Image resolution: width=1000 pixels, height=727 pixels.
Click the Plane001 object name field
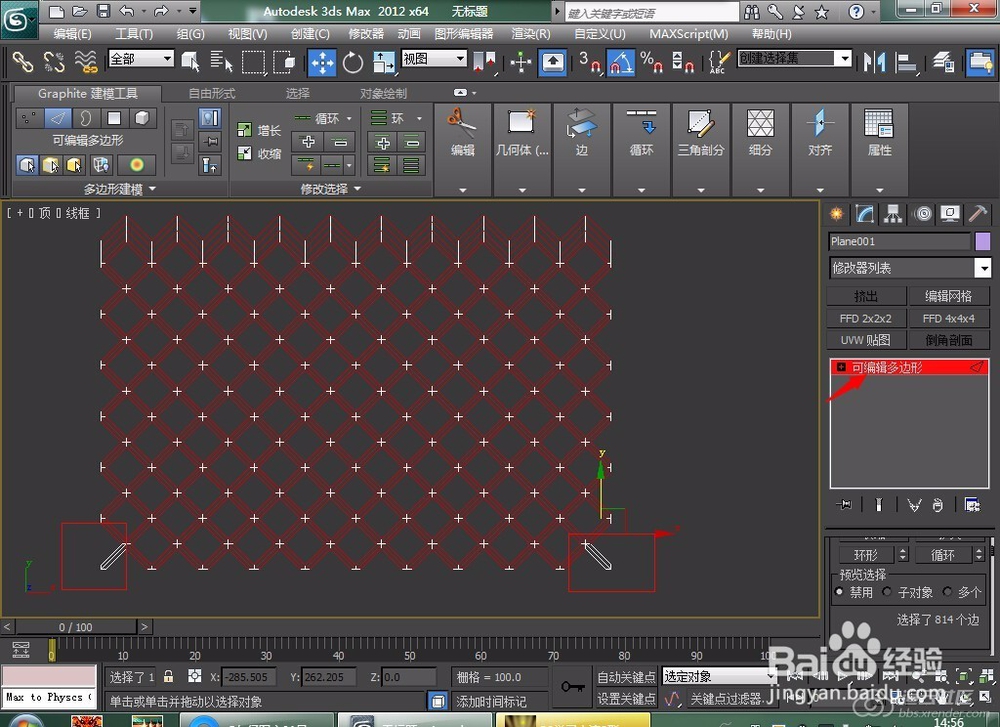coord(899,241)
